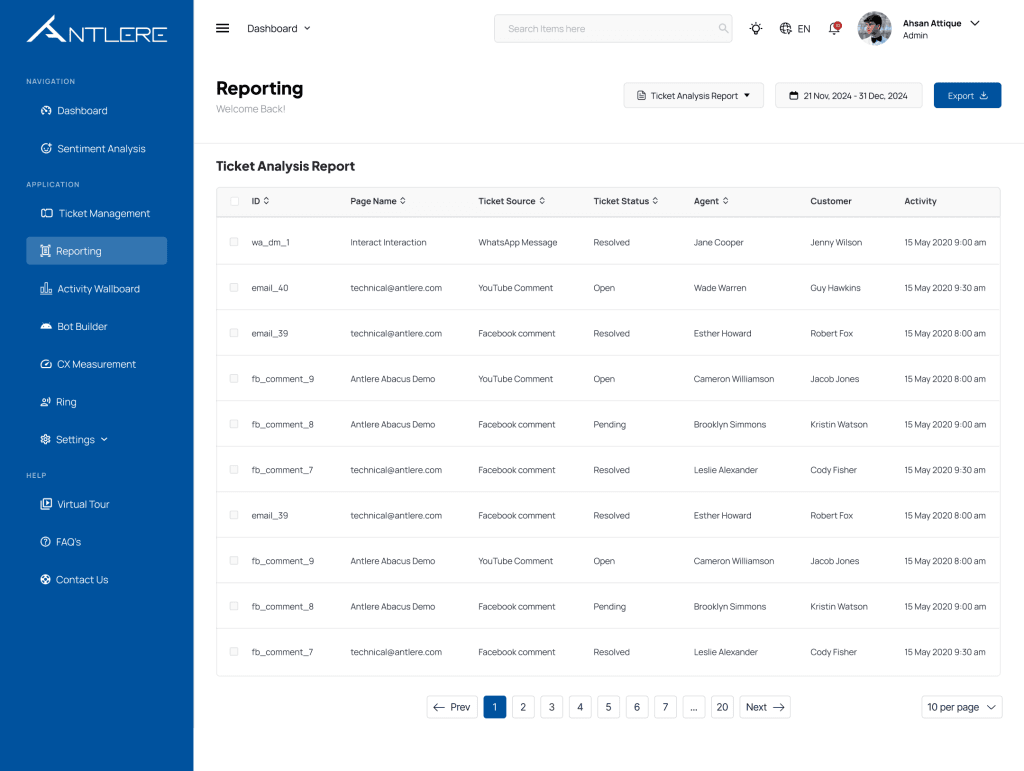Viewport: 1024px width, 771px height.
Task: Check the wa_dm_1 row checkbox
Action: (x=234, y=242)
